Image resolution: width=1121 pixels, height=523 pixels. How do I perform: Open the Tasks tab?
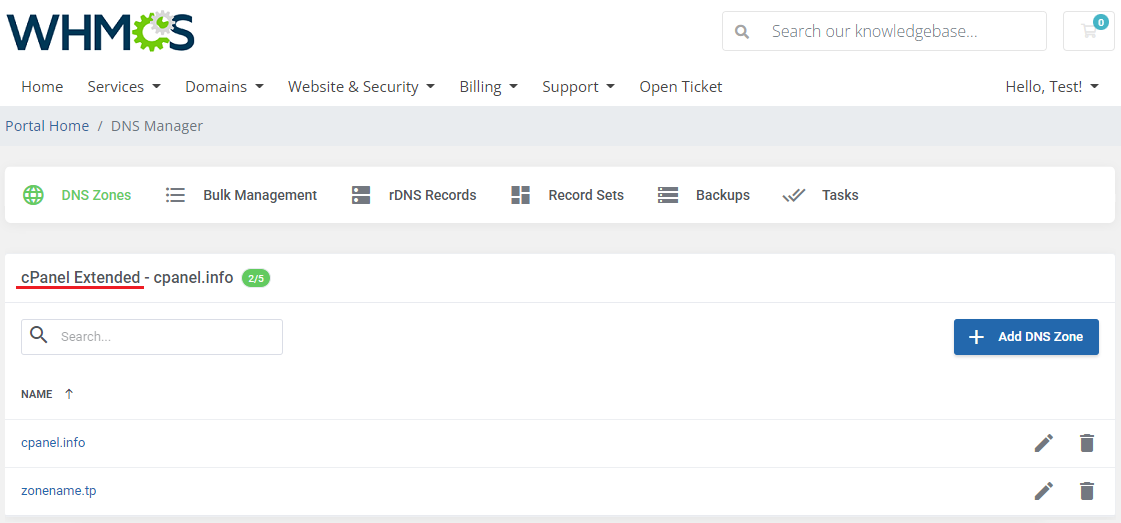pos(820,195)
